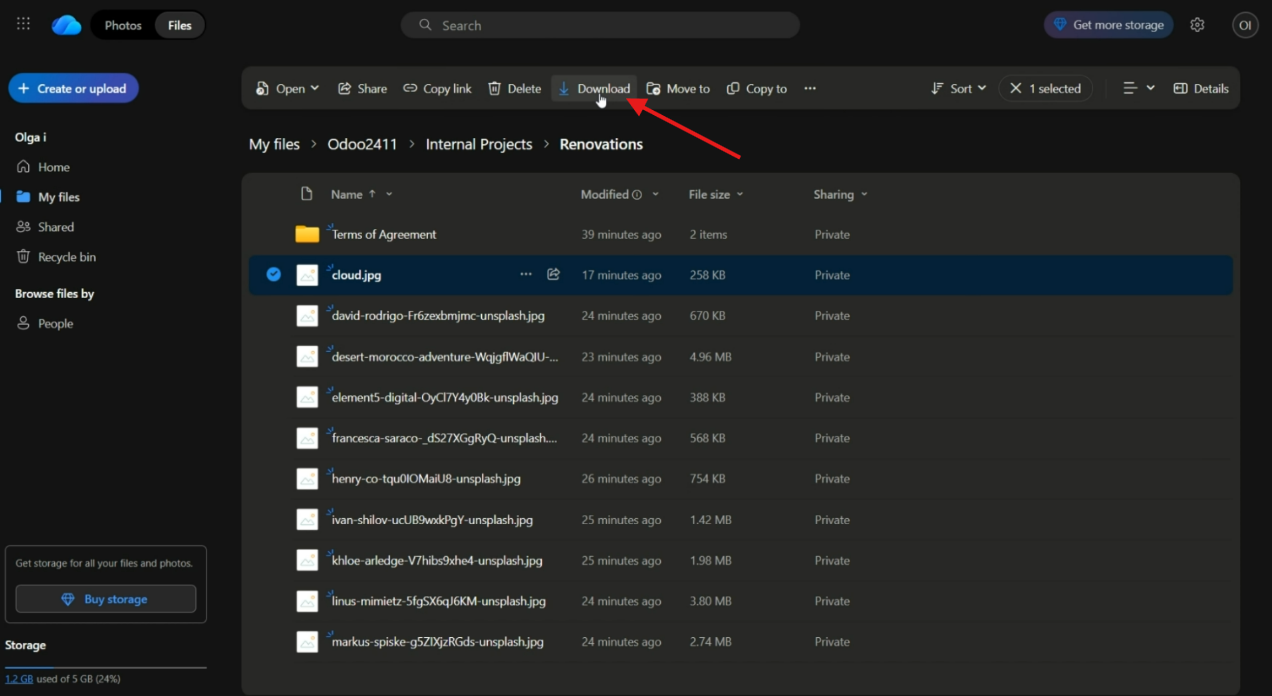Click into the Search field
The image size is (1272, 696).
pyautogui.click(x=600, y=25)
